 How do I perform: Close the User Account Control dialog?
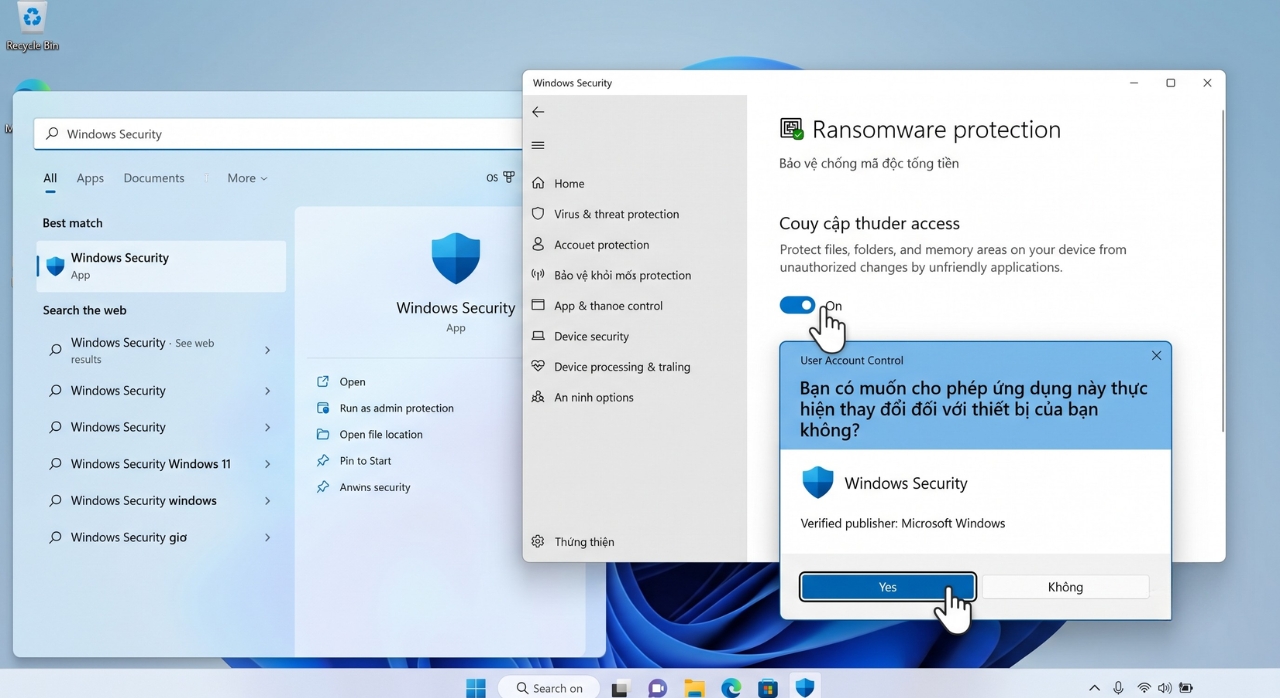1156,355
